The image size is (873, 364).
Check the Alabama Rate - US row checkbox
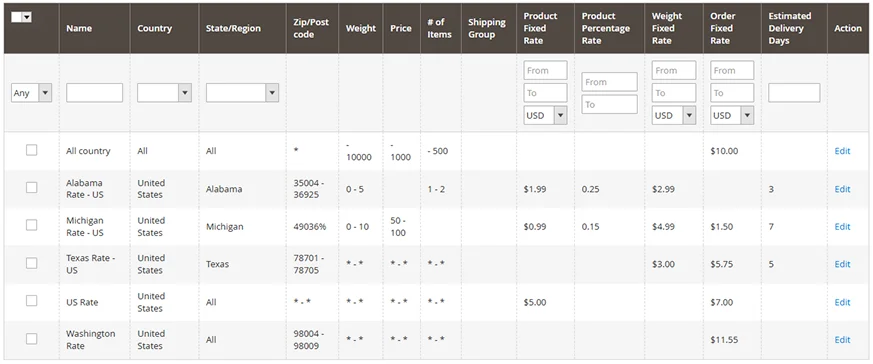32,188
